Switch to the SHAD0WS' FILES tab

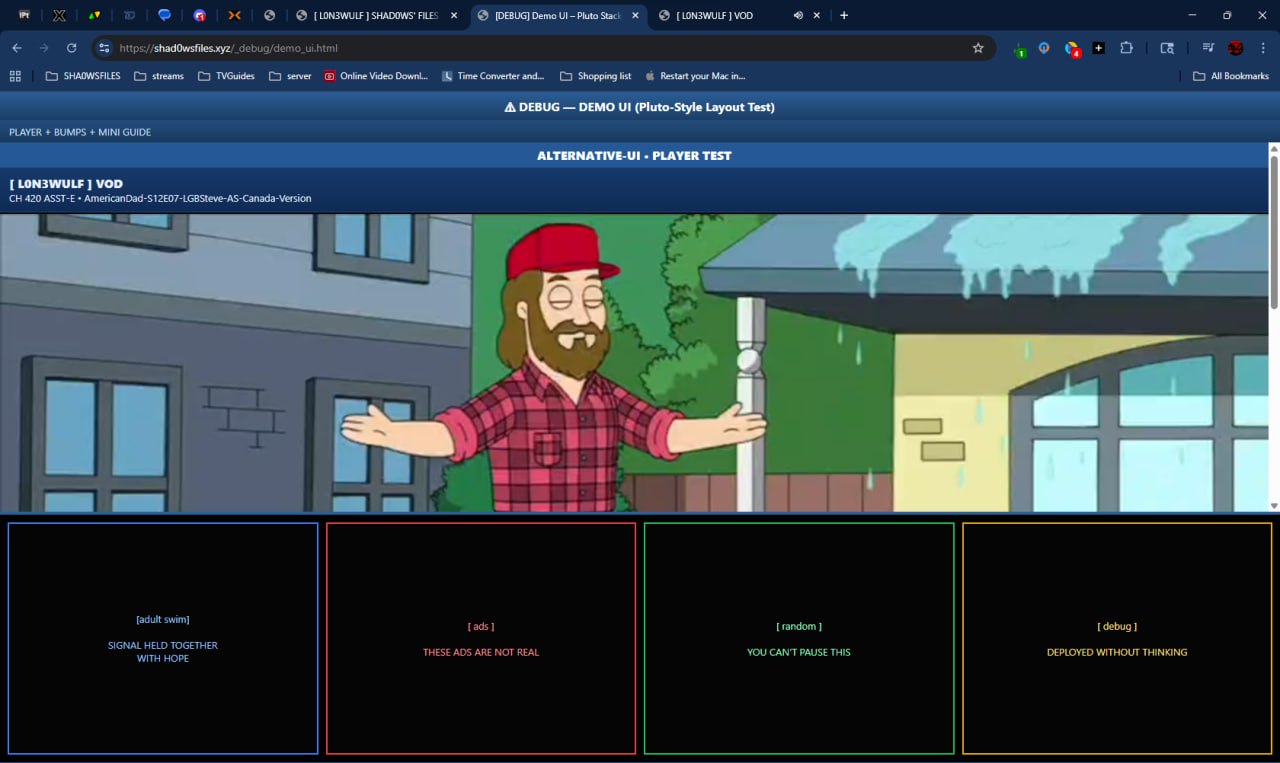point(370,16)
